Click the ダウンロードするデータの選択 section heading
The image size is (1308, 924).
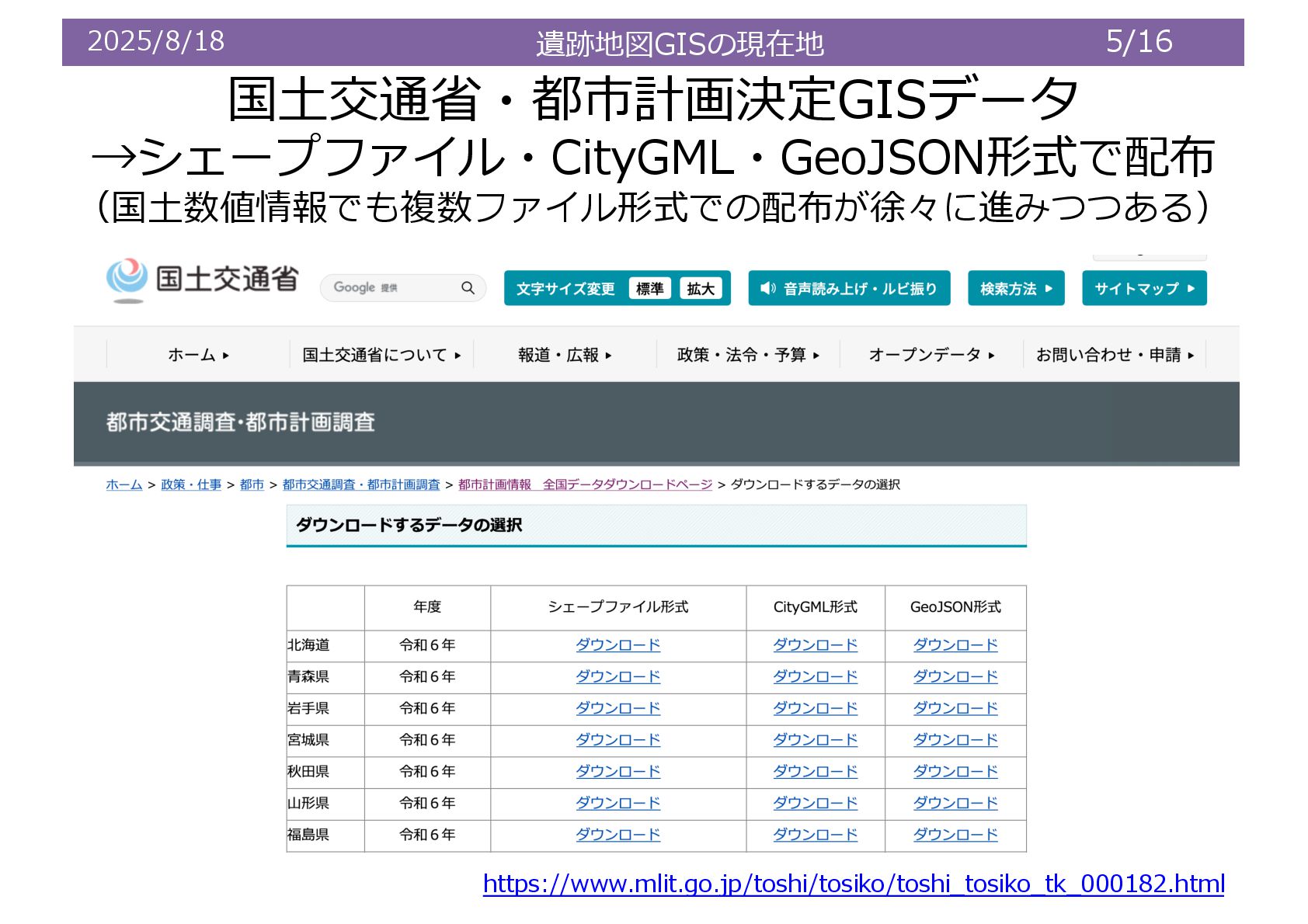pyautogui.click(x=409, y=526)
